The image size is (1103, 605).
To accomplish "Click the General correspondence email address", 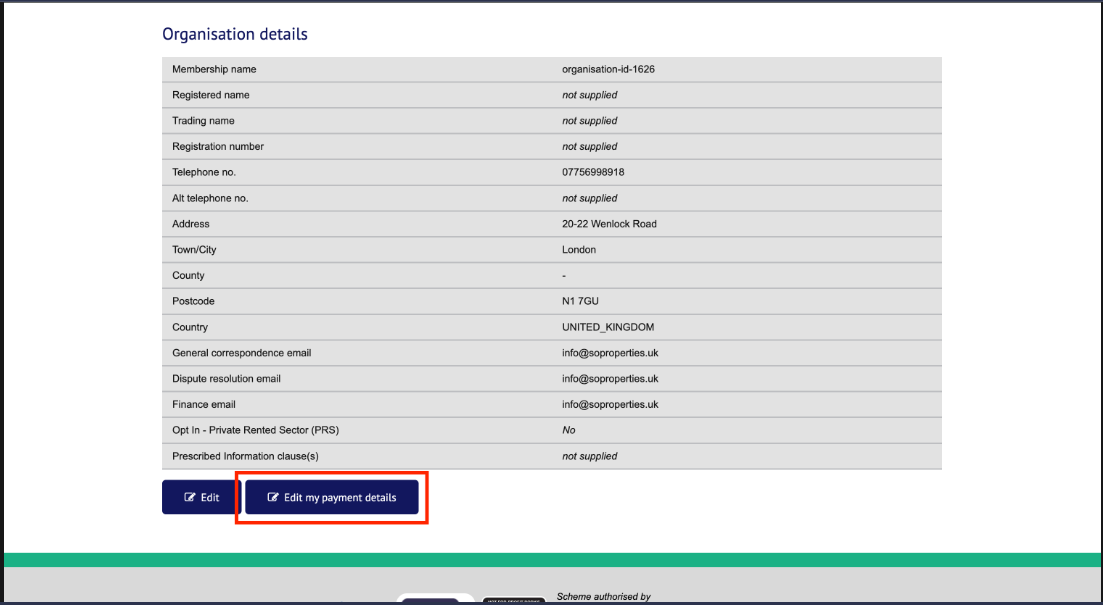I will click(x=610, y=353).
